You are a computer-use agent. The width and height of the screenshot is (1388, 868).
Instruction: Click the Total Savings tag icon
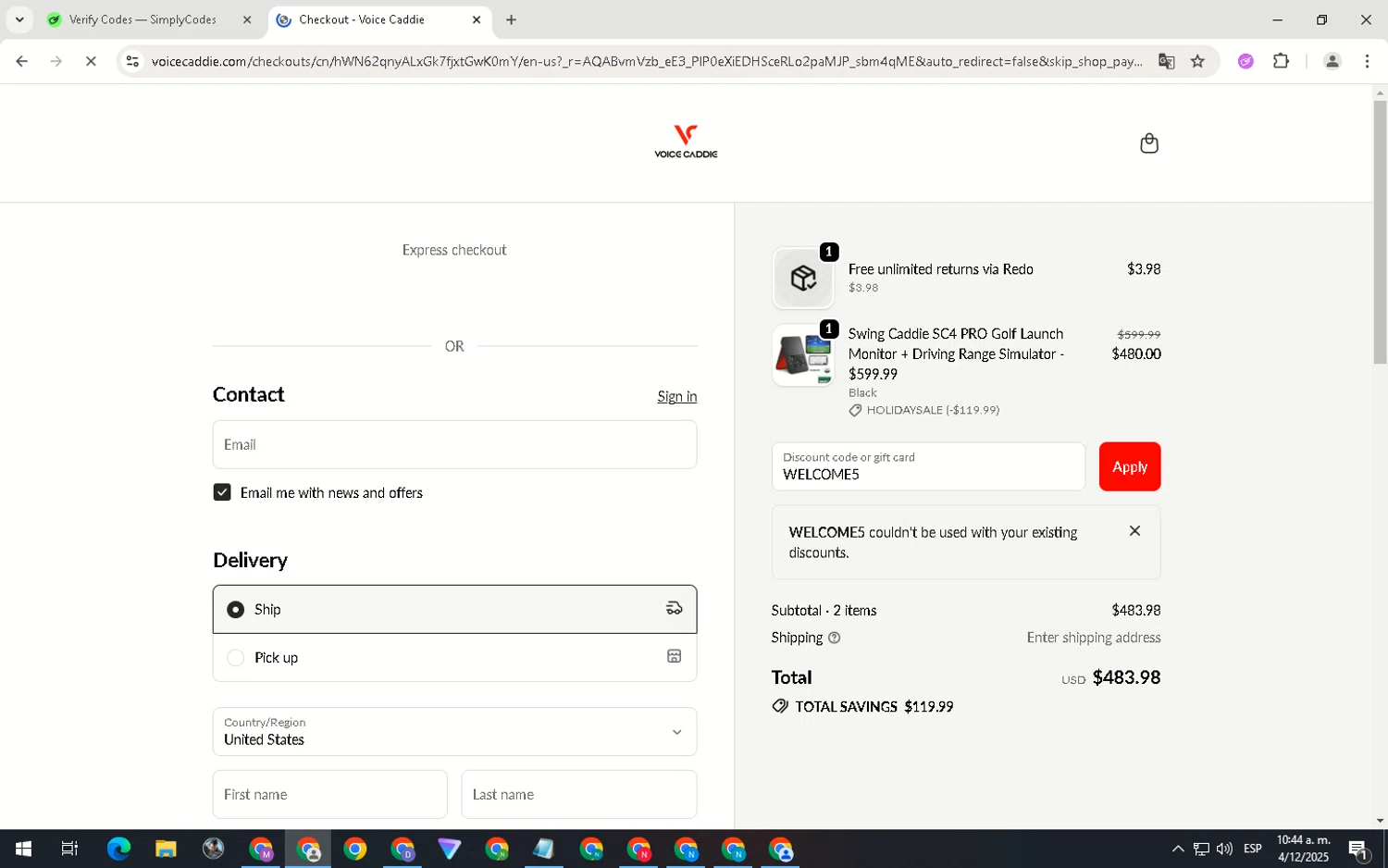780,706
